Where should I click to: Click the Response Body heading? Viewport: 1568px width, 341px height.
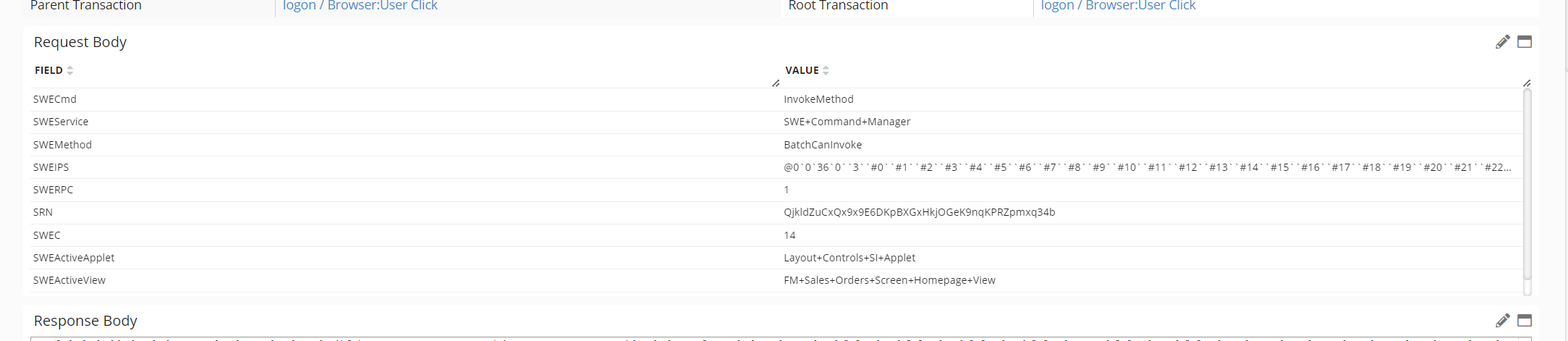click(x=85, y=321)
